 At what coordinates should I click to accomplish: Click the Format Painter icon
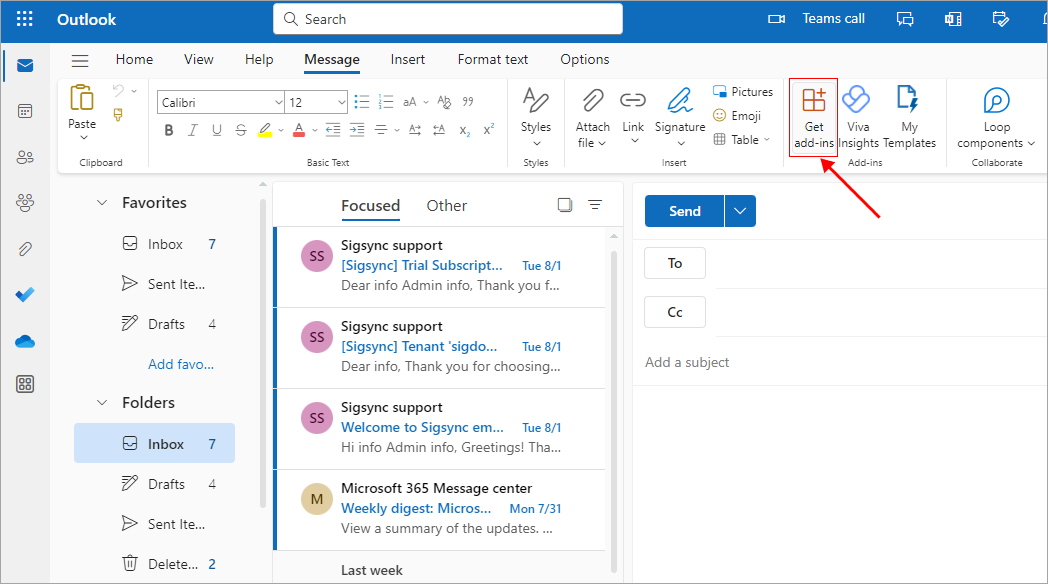(x=118, y=115)
